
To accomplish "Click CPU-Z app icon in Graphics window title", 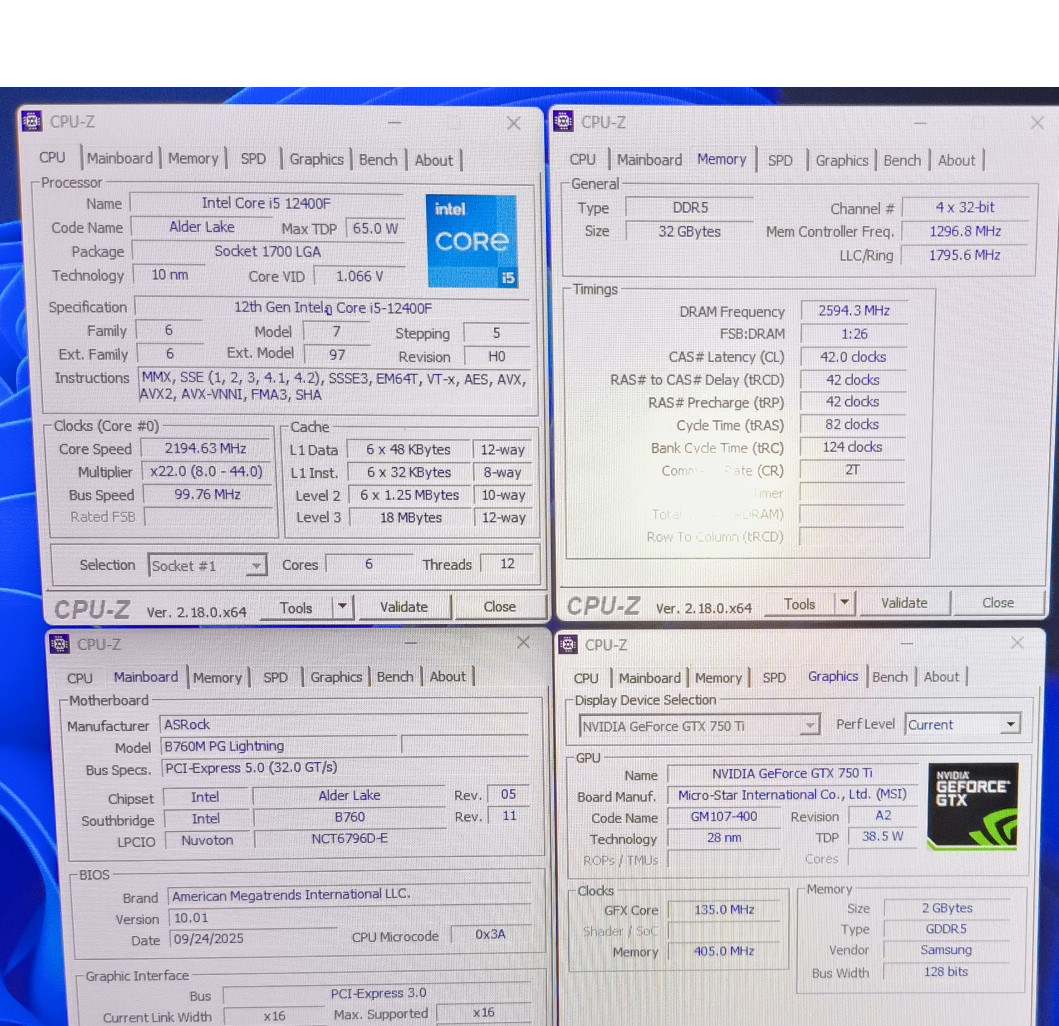I will 568,644.
